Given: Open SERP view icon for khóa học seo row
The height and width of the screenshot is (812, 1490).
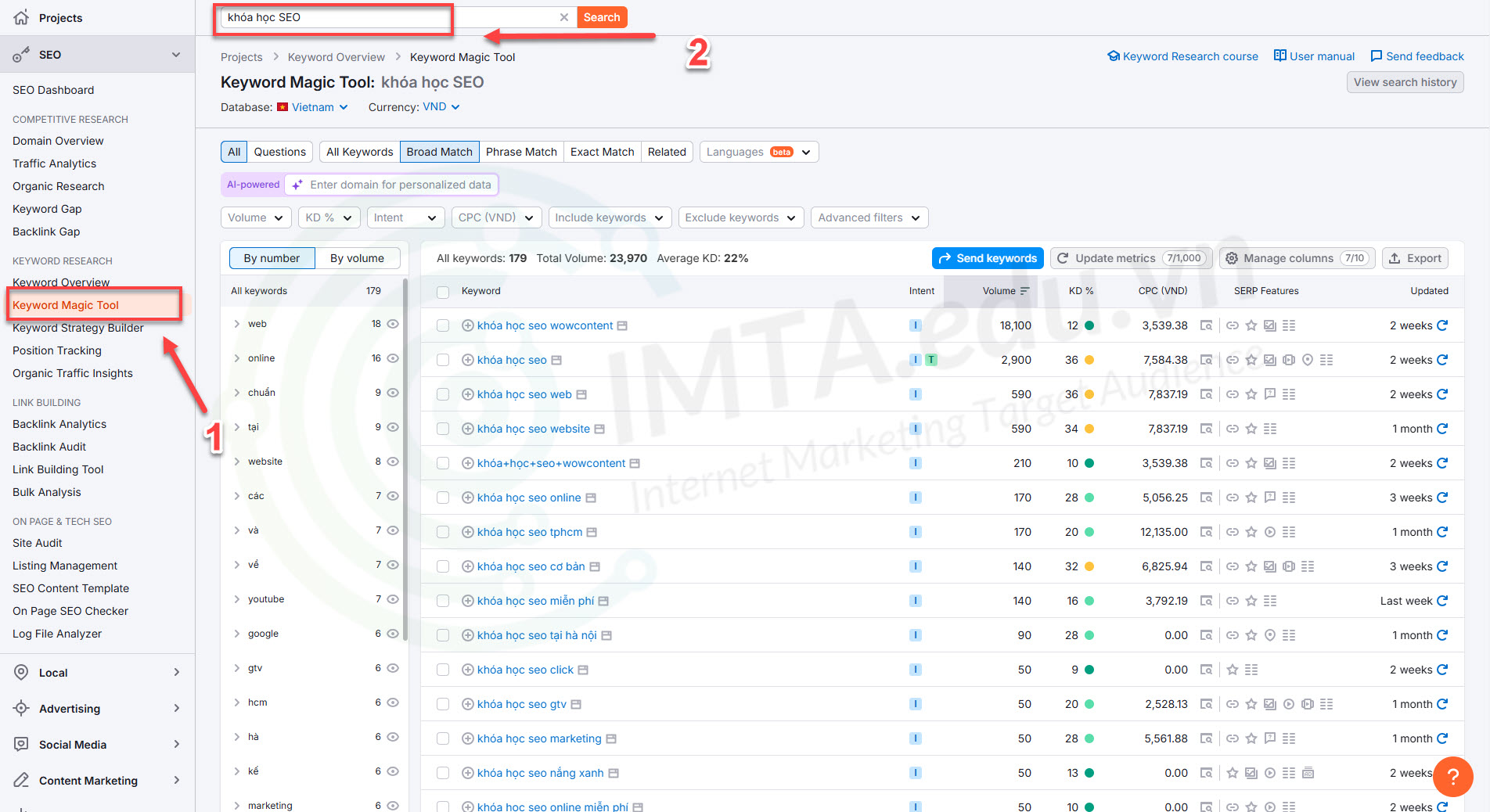Looking at the screenshot, I should tap(1206, 360).
